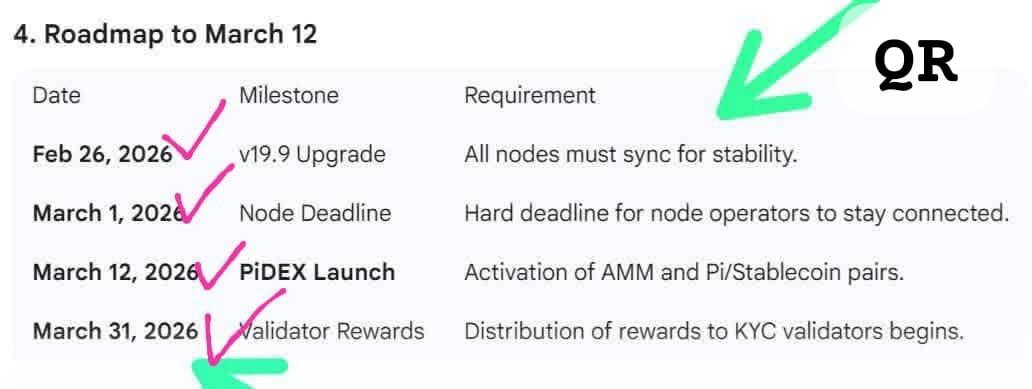This screenshot has height=389, width=1032.
Task: Click the pink checkmark over Validator Rewards
Action: coord(244,327)
